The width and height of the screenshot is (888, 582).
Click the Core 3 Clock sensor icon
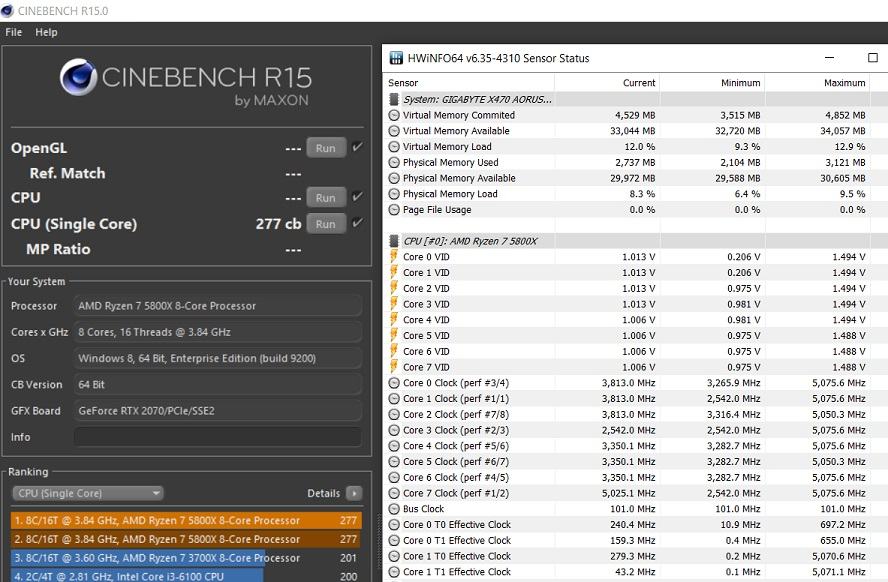[394, 430]
